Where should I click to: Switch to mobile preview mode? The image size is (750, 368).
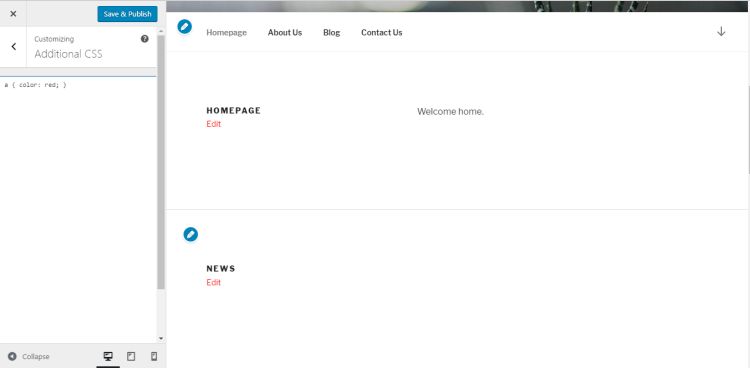(x=154, y=357)
